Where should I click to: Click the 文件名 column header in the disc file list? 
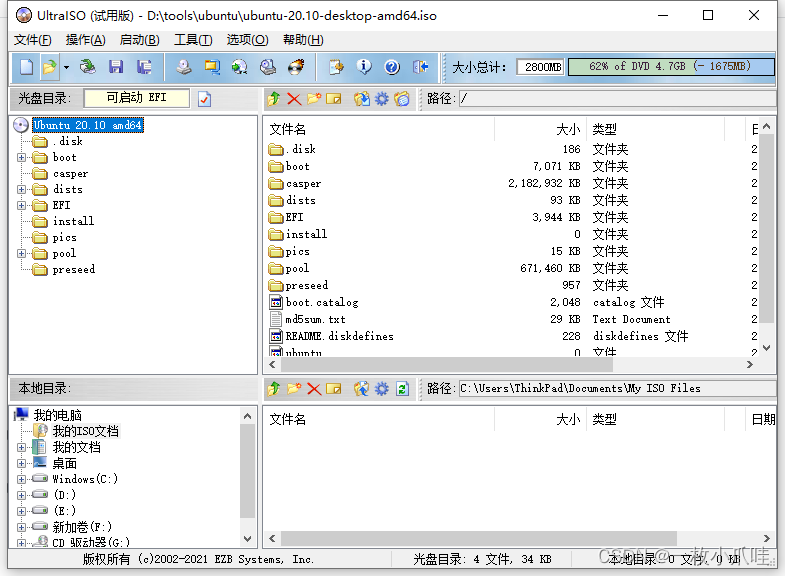[x=379, y=129]
